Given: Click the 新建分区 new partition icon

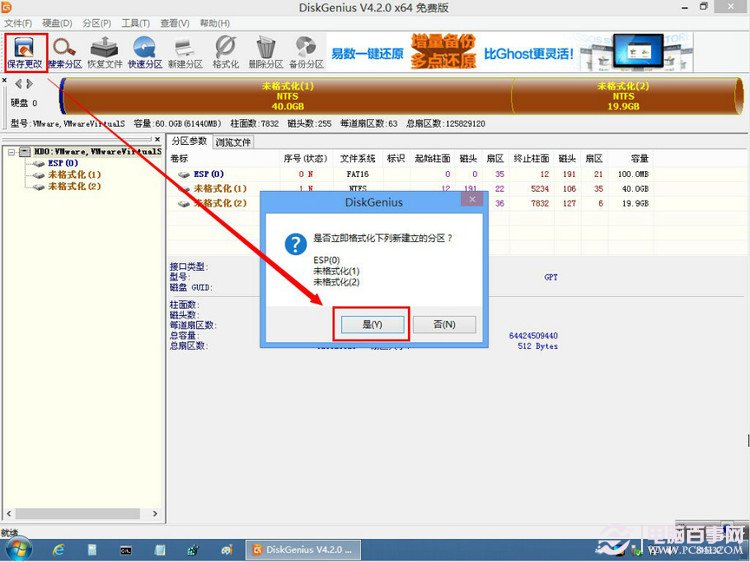Looking at the screenshot, I should (185, 53).
